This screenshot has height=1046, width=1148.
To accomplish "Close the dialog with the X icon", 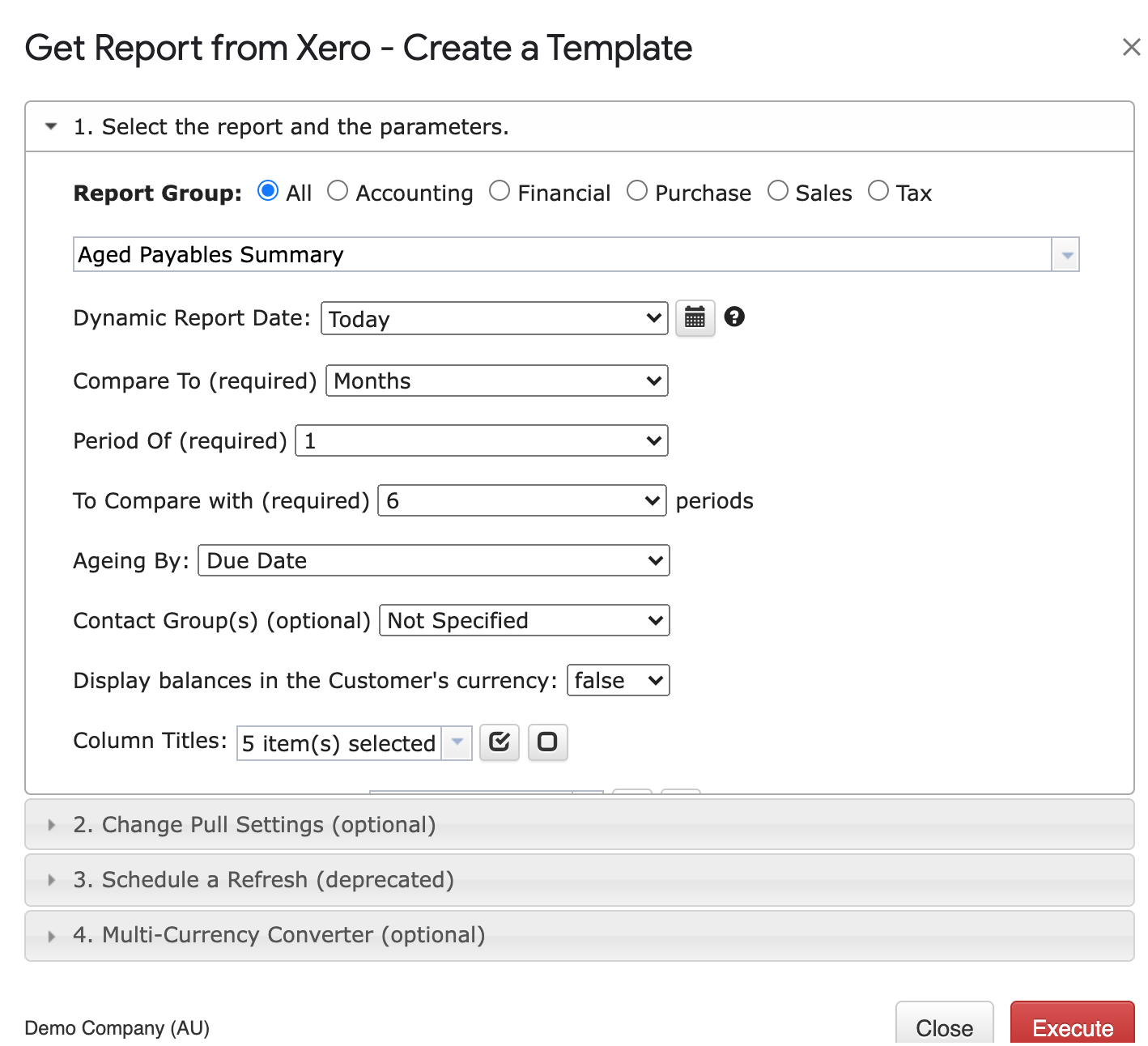I will 1131,47.
